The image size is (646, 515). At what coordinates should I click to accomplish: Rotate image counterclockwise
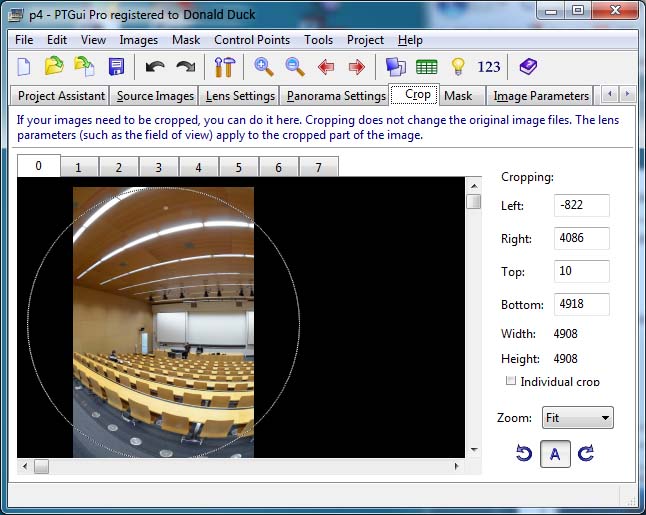524,454
